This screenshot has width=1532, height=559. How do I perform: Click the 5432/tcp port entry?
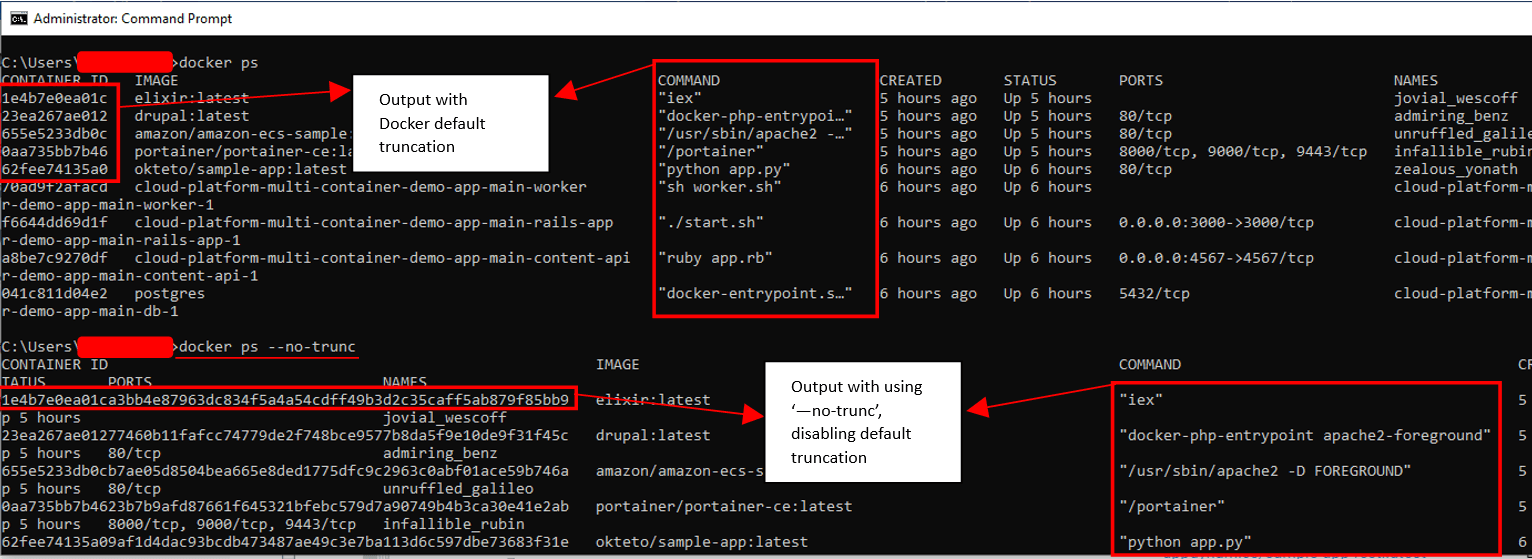coord(1154,294)
